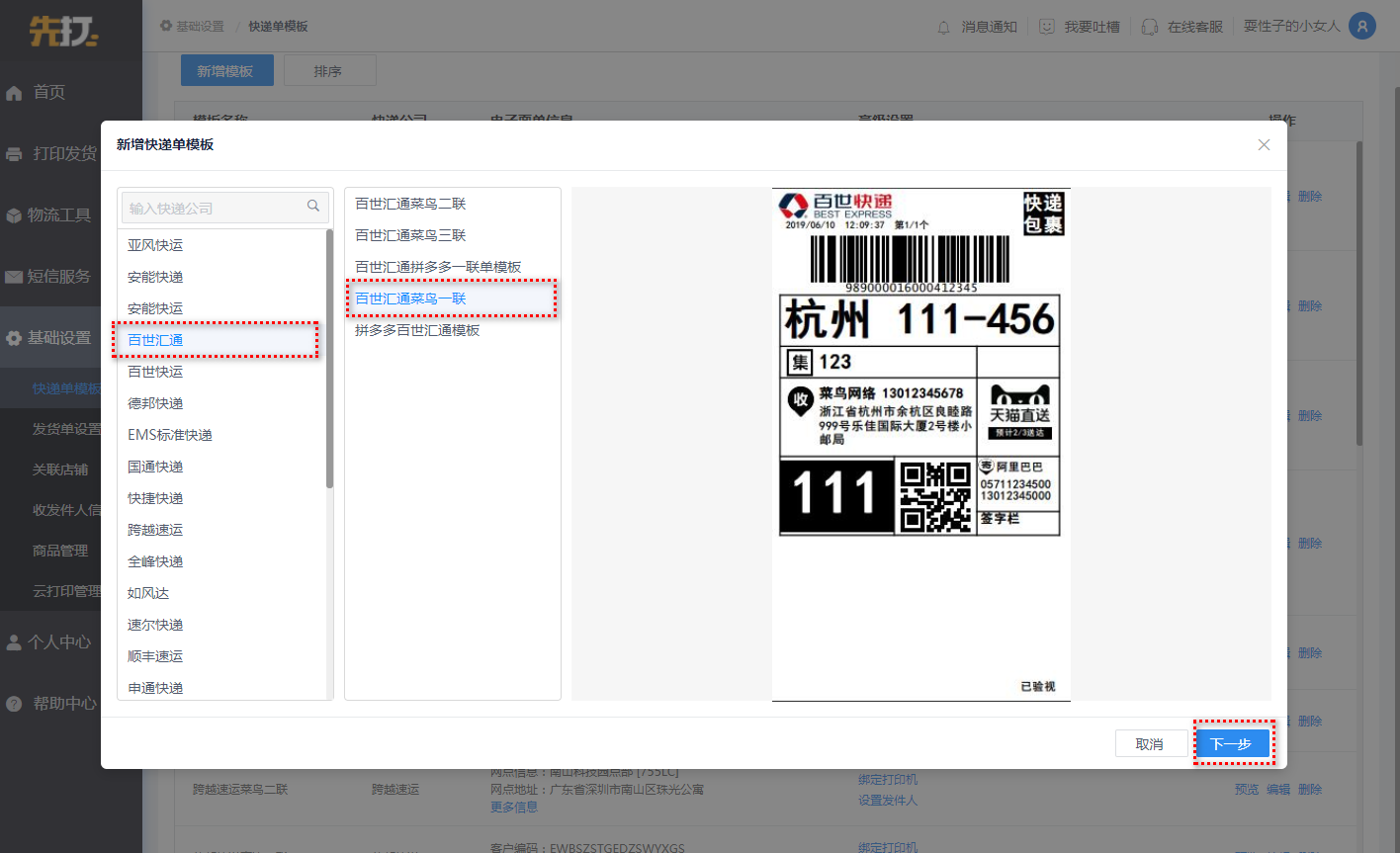Click the 我要吐槽 smiley face icon
The width and height of the screenshot is (1400, 853).
coord(1047,27)
